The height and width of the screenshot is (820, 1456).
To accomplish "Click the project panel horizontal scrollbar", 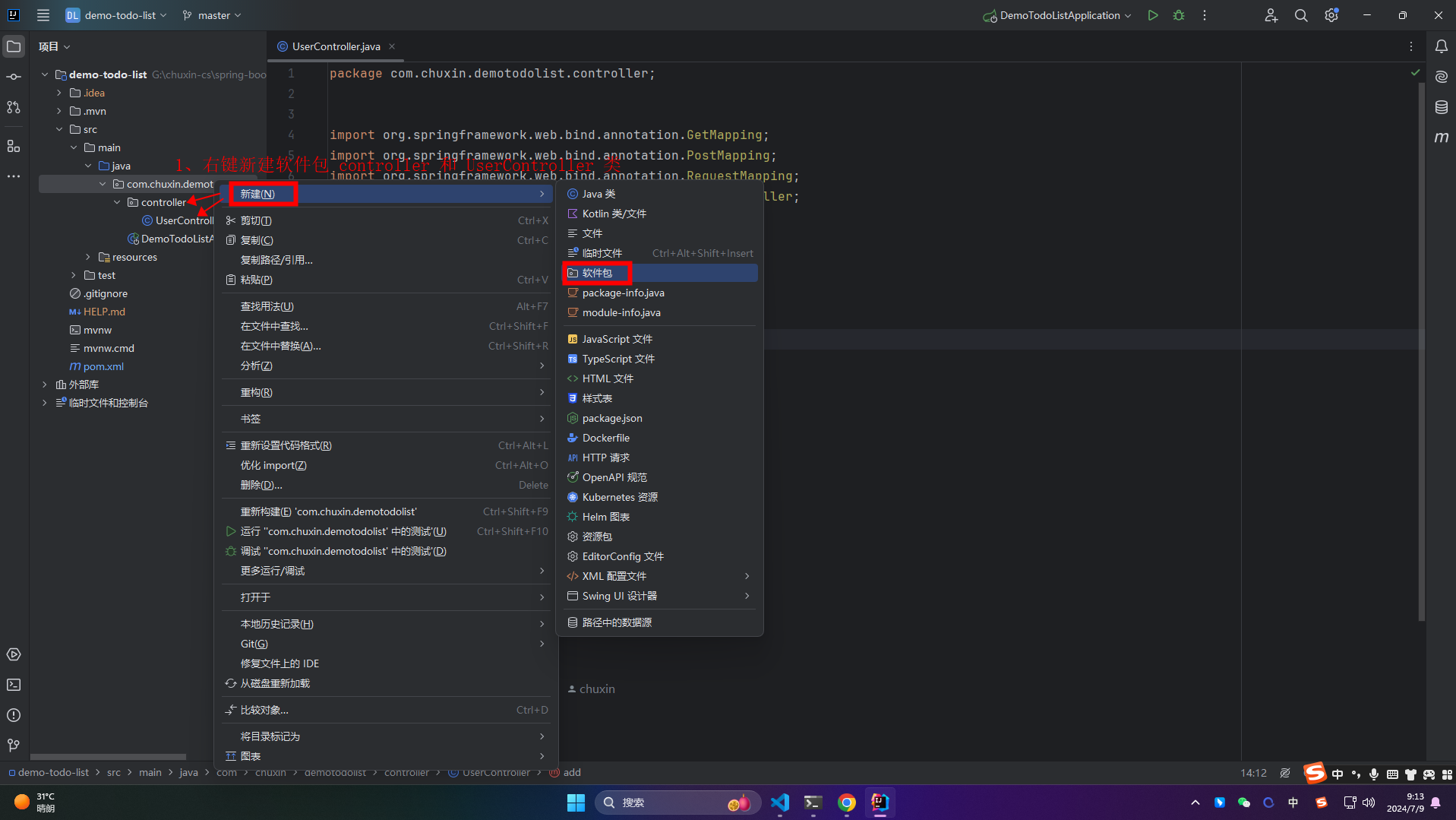I will (x=108, y=757).
